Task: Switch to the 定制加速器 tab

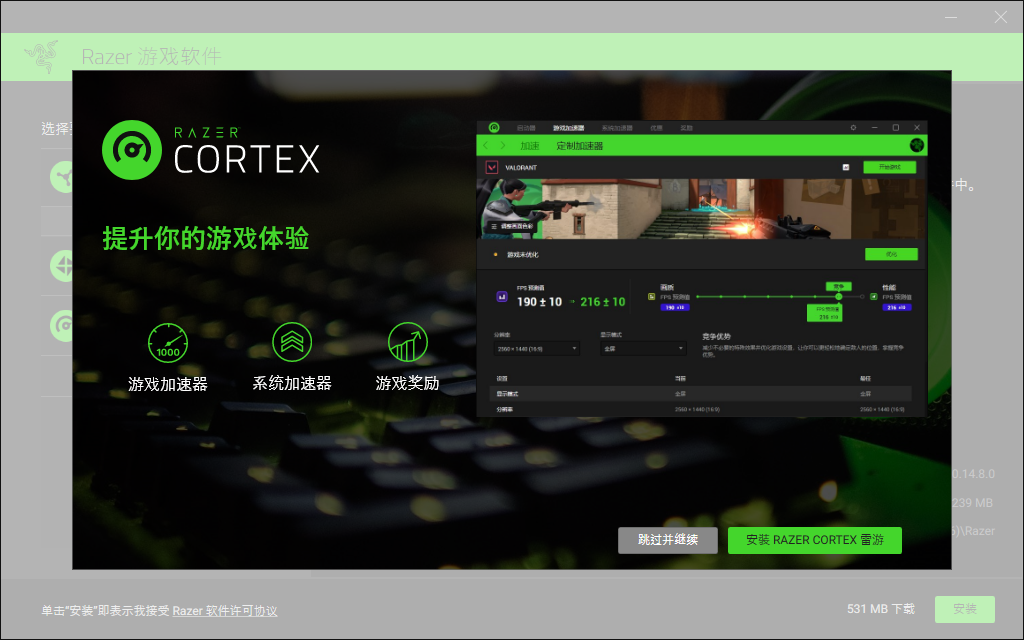Action: [580, 146]
